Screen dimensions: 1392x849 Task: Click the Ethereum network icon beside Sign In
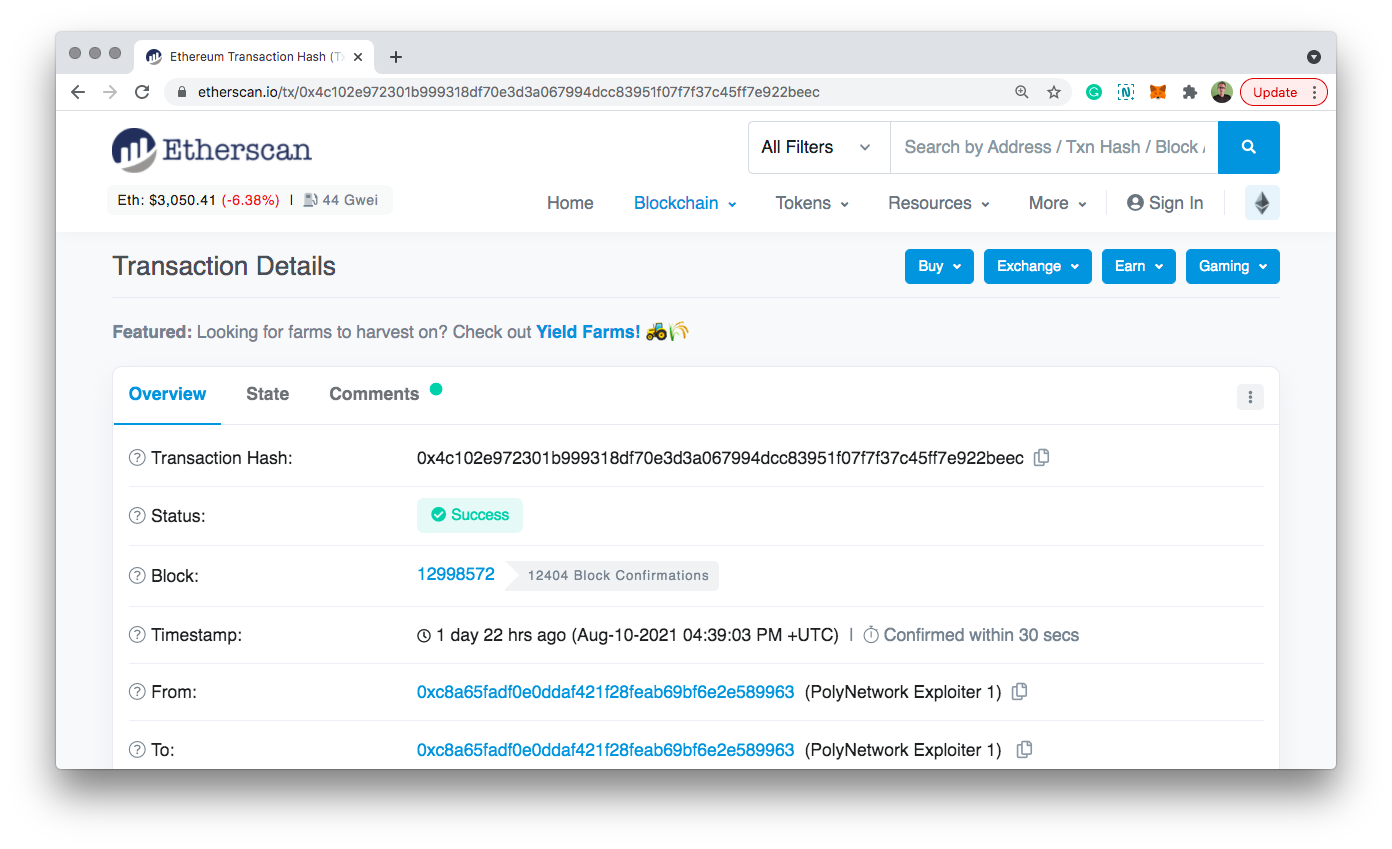pyautogui.click(x=1261, y=202)
